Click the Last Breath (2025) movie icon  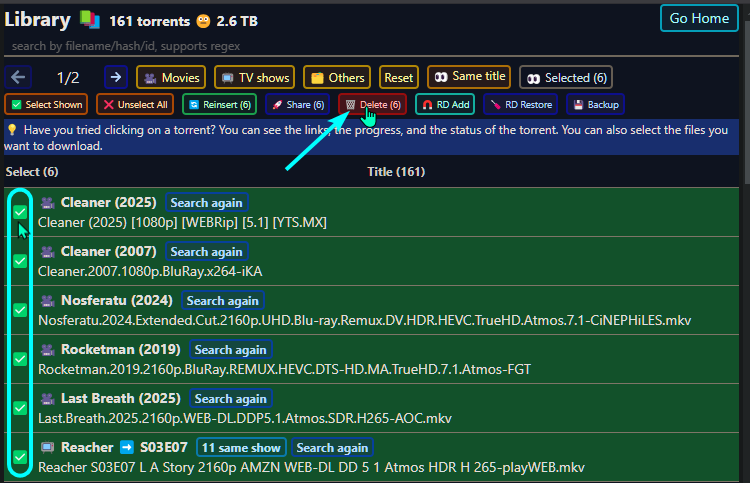pyautogui.click(x=47, y=399)
